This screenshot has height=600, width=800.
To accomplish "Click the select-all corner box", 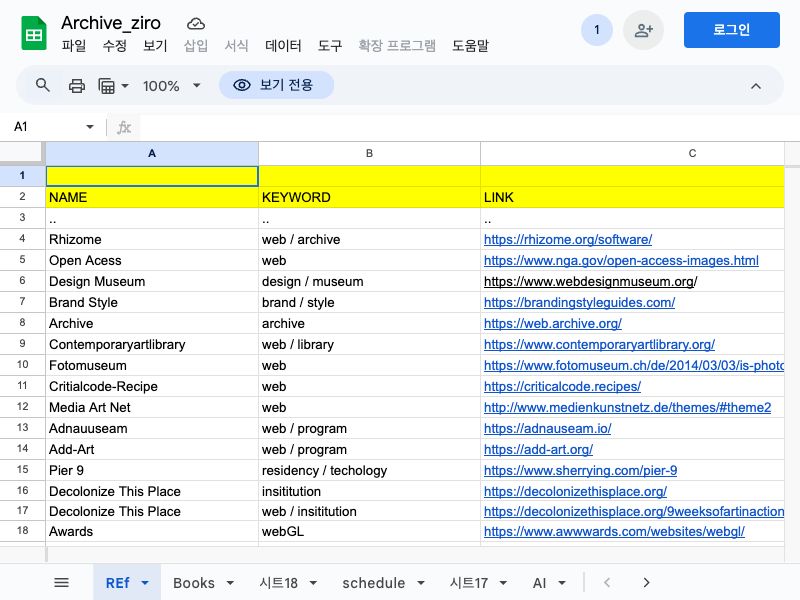I will point(21,152).
